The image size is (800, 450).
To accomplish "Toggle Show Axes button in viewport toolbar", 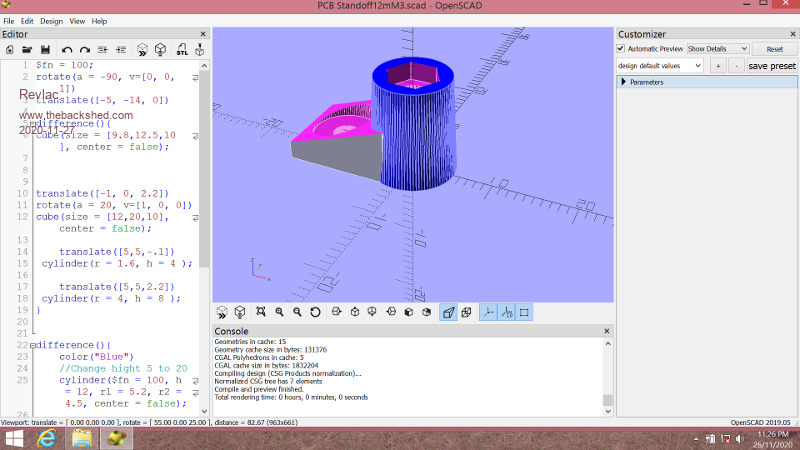I will [489, 312].
